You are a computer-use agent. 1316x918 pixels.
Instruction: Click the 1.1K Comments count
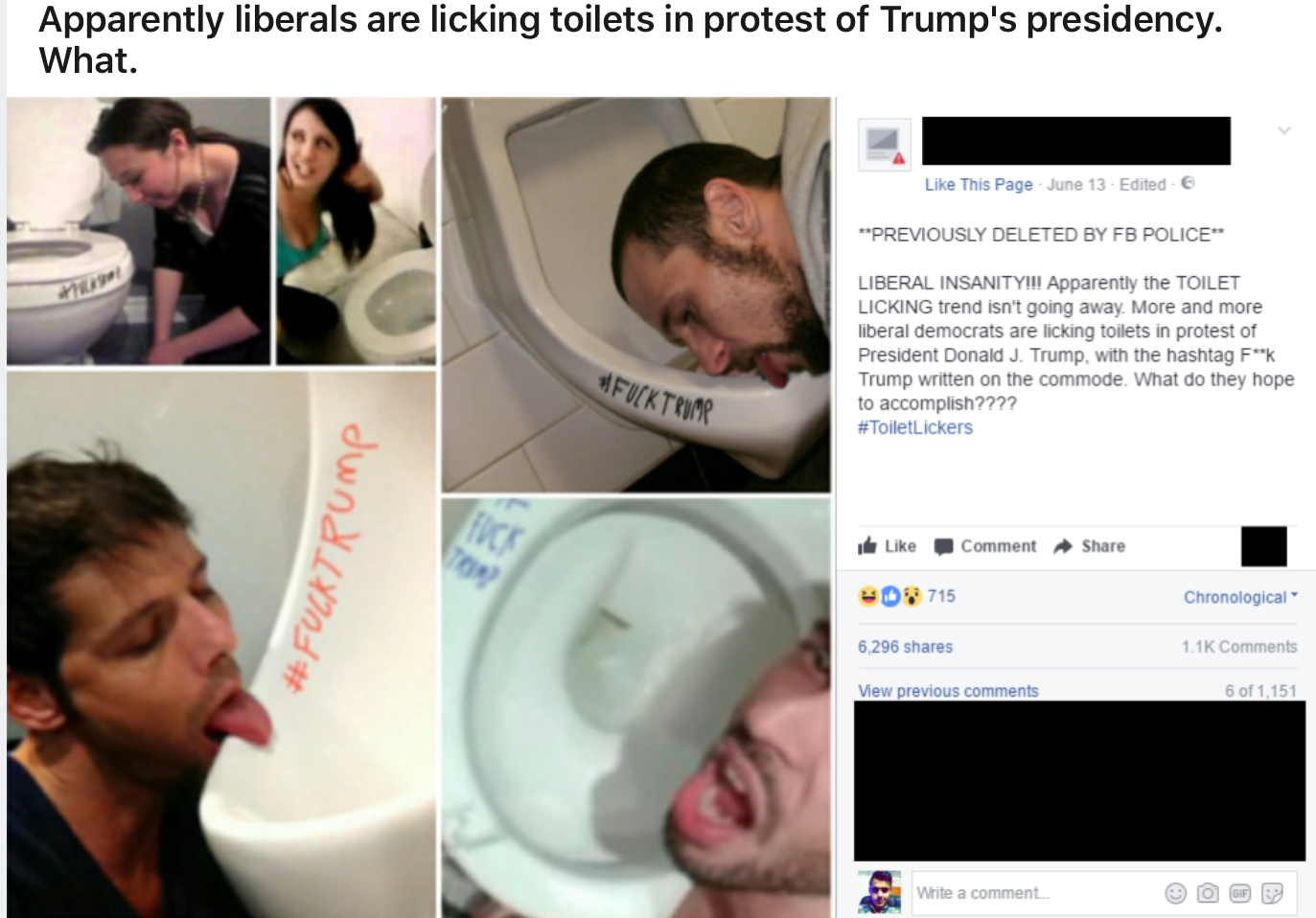tap(1239, 647)
